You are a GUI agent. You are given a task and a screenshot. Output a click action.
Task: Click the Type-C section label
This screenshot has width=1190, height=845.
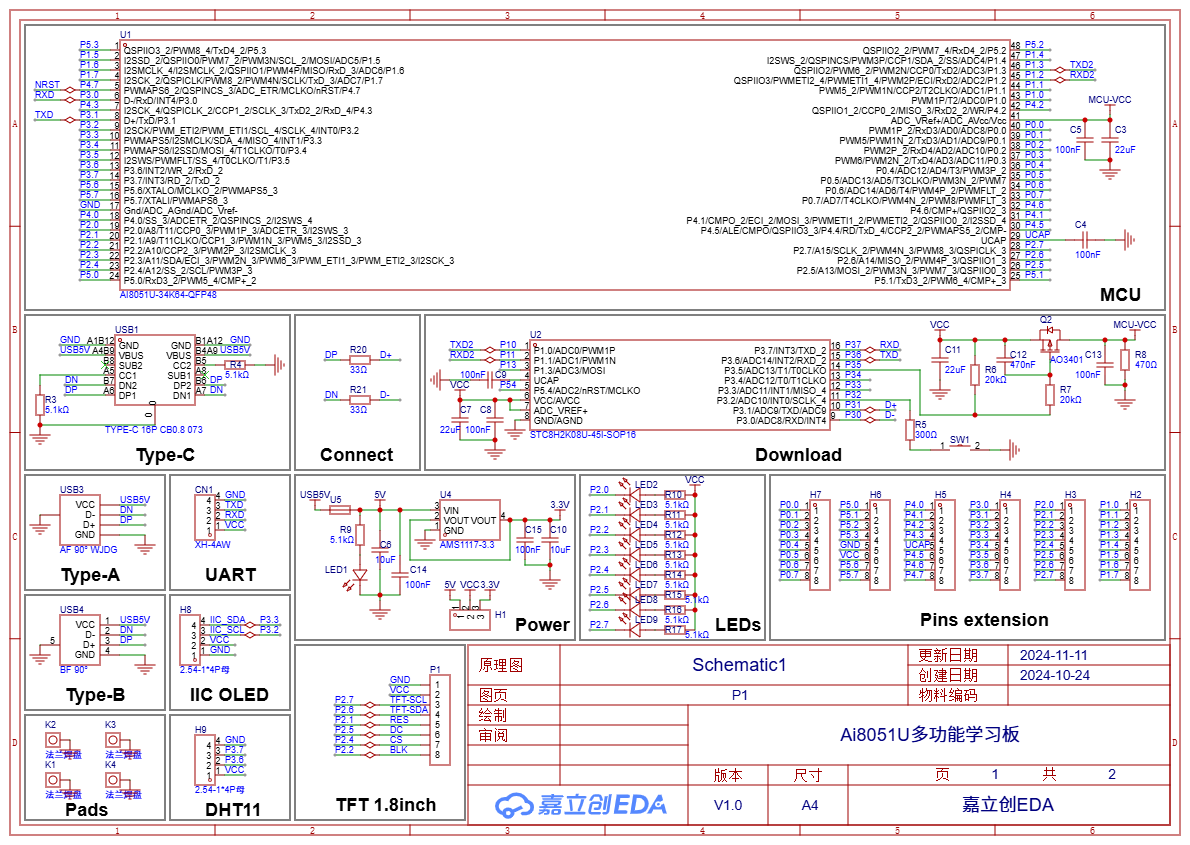click(x=165, y=455)
